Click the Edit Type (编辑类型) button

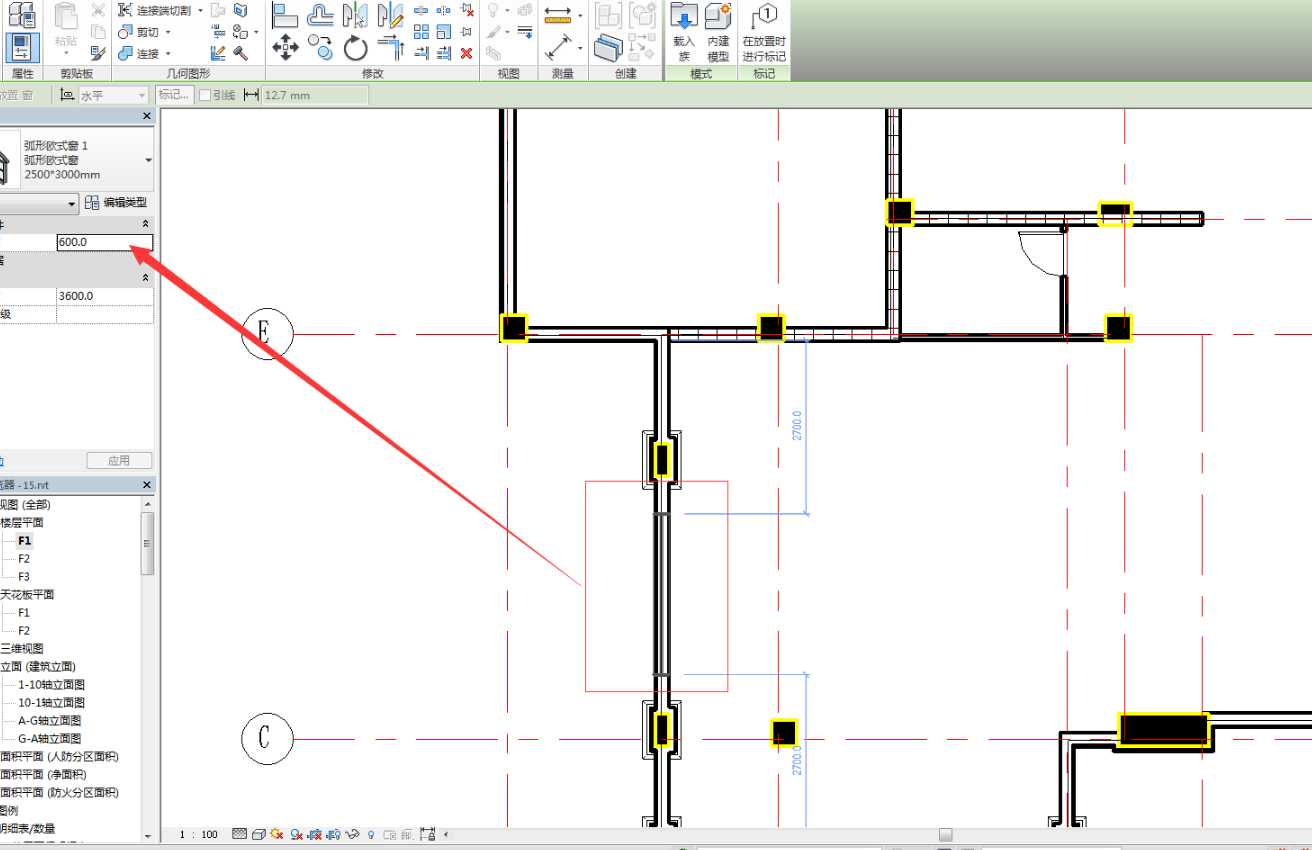click(x=117, y=203)
